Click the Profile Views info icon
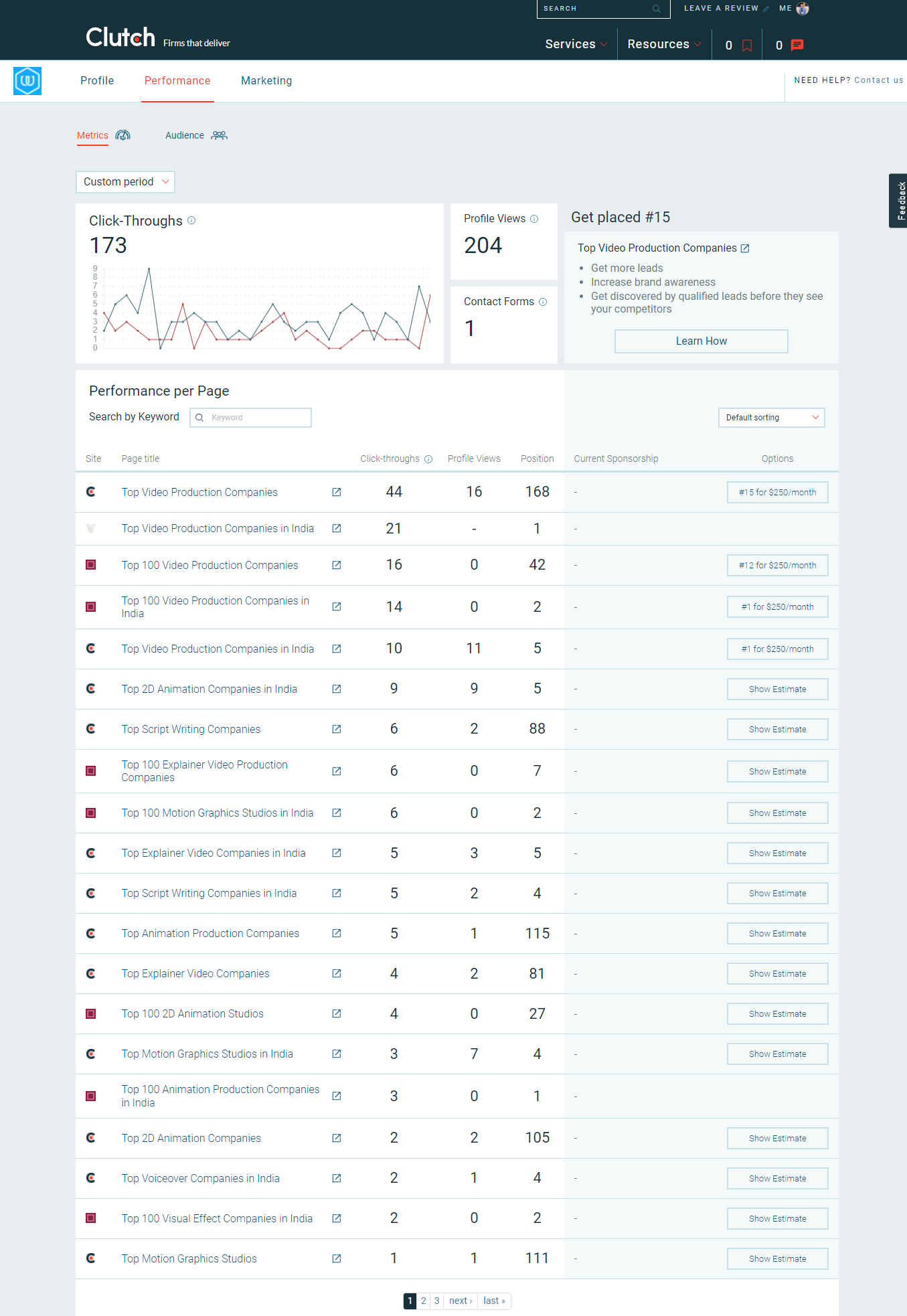Viewport: 907px width, 1316px height. [x=534, y=219]
